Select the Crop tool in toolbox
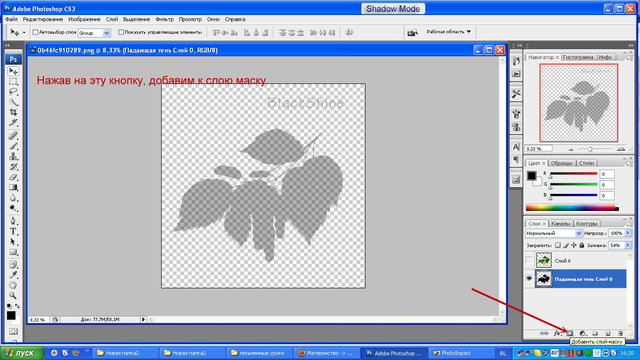Image resolution: width=640 pixels, height=360 pixels. [13, 112]
